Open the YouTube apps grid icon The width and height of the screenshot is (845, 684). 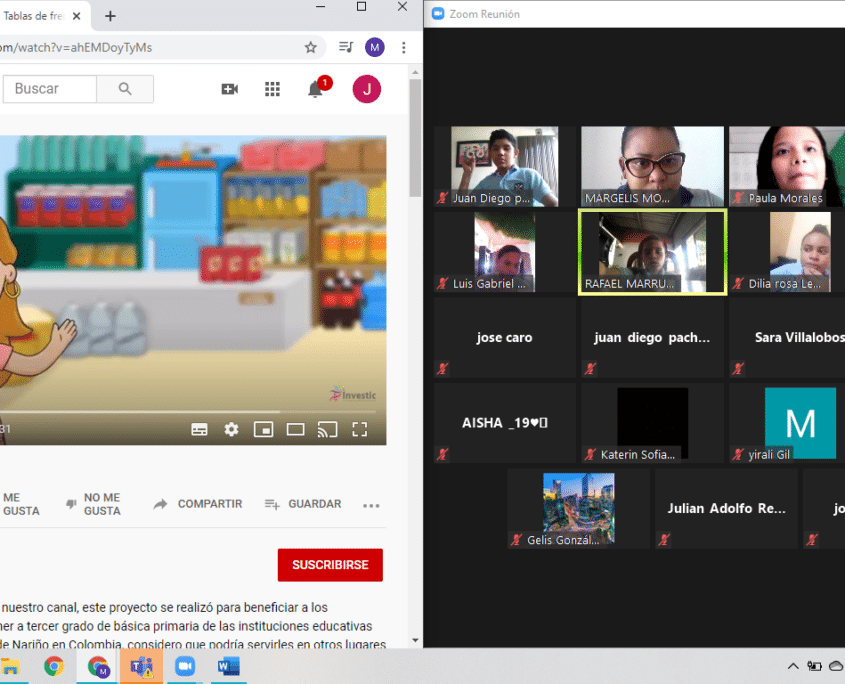(272, 89)
